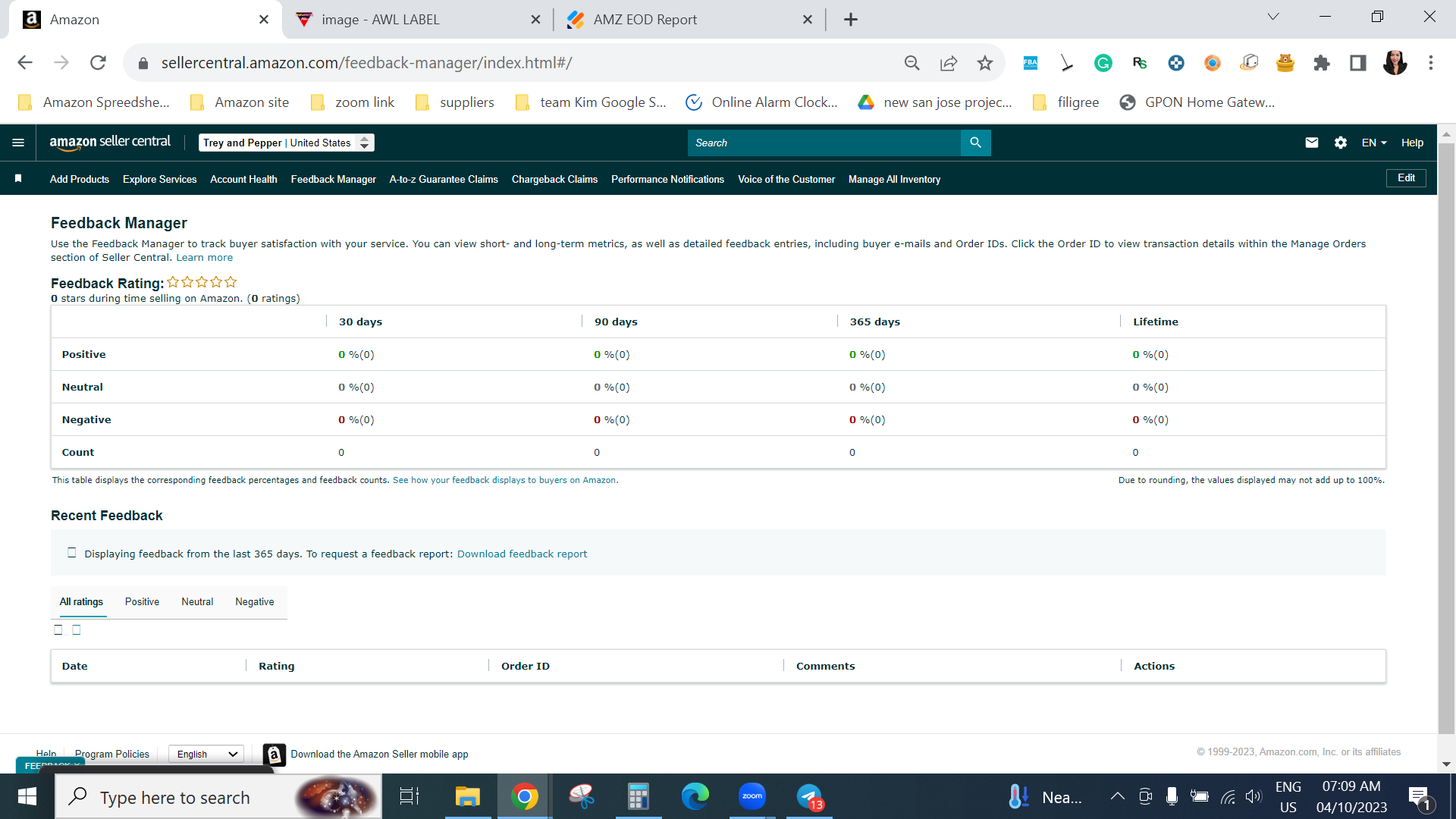Open the Seller Central hamburger menu
1456x819 pixels.
(18, 143)
